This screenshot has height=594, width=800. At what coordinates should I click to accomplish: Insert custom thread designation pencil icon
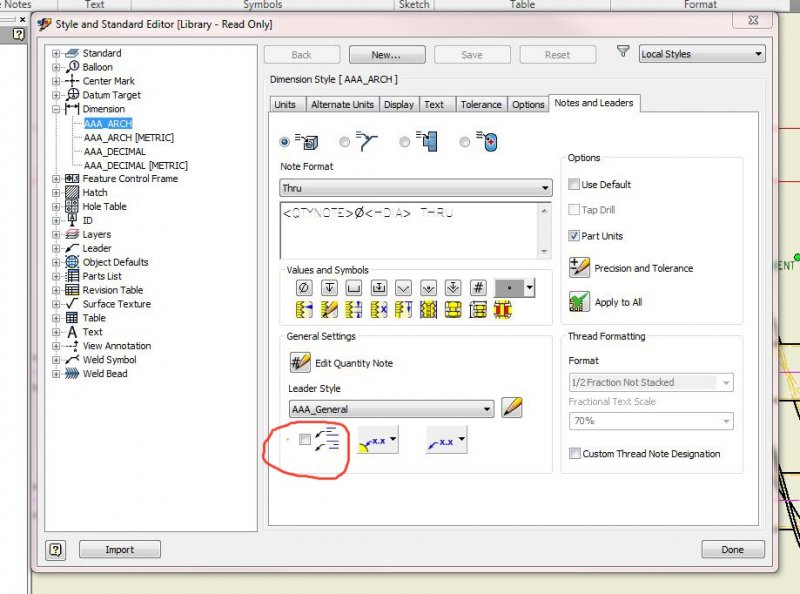pos(329,310)
